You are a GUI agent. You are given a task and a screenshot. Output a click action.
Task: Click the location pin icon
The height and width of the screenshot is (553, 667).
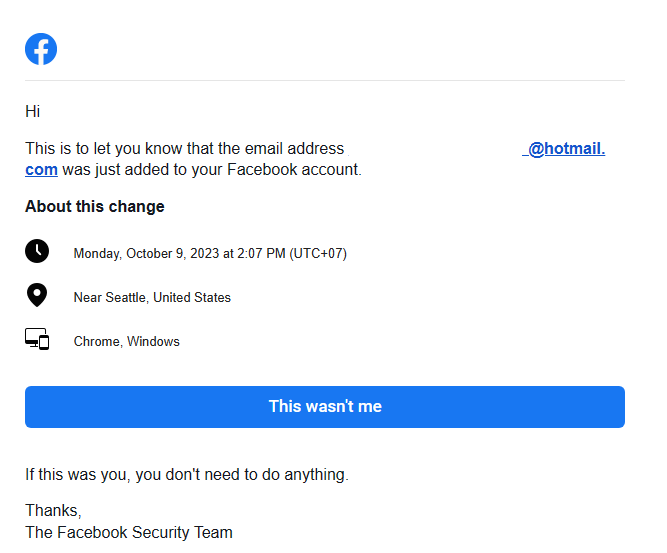pyautogui.click(x=37, y=295)
